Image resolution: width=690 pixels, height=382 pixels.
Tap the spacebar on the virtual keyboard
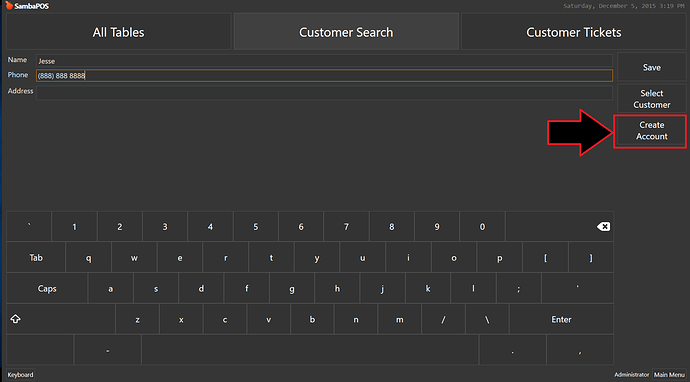pyautogui.click(x=310, y=350)
